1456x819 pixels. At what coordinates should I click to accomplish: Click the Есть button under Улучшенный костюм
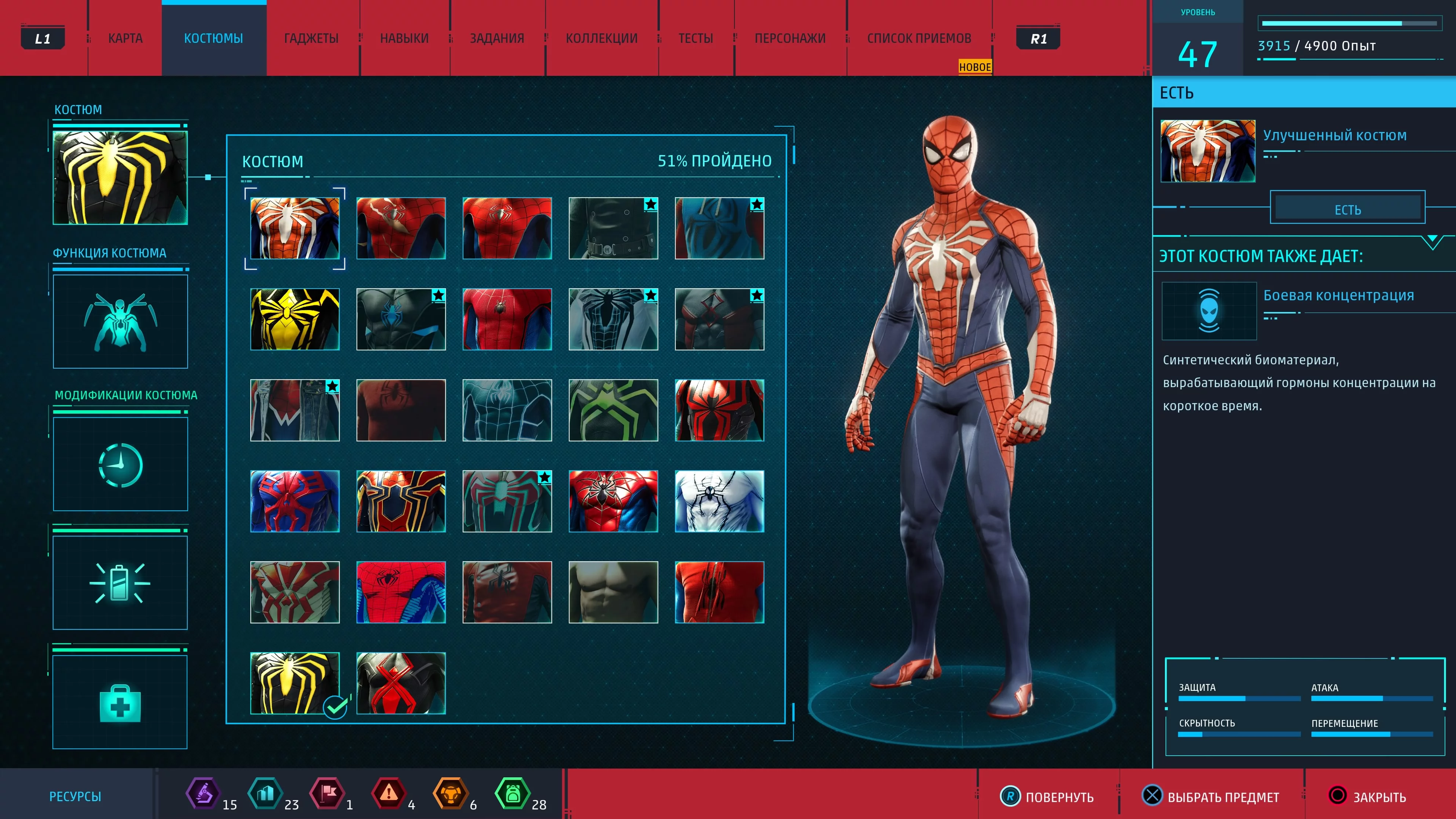1348,207
